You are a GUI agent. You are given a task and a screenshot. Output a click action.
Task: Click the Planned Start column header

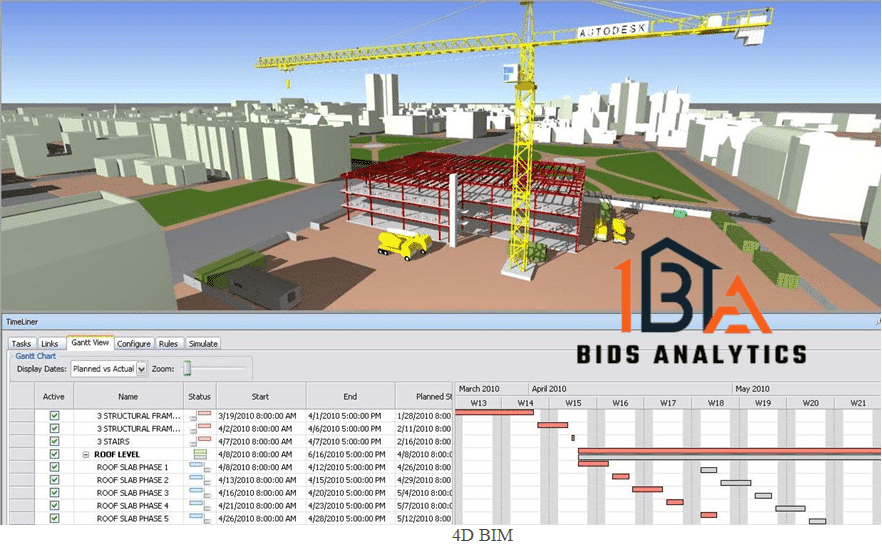pos(425,397)
